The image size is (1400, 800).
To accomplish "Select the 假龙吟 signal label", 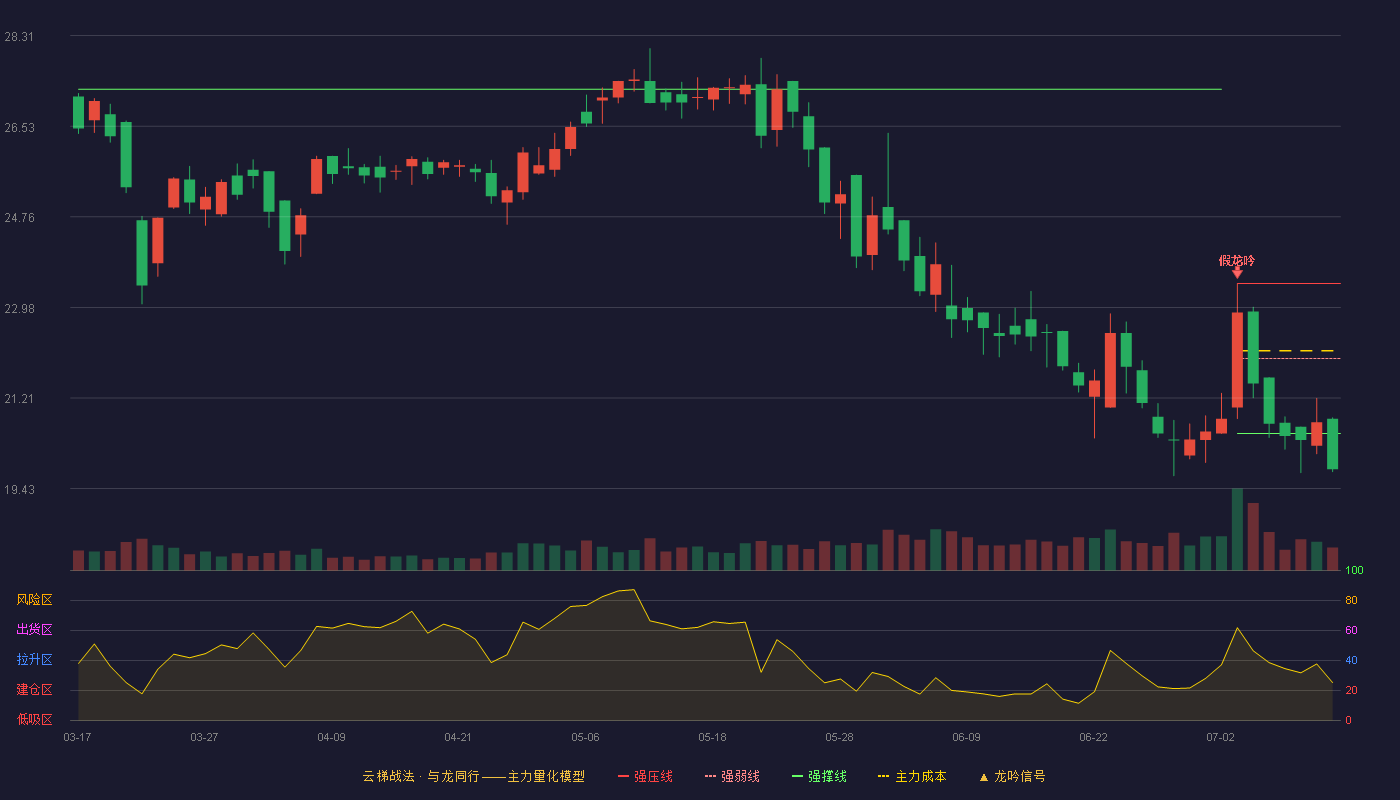I will tap(1237, 261).
